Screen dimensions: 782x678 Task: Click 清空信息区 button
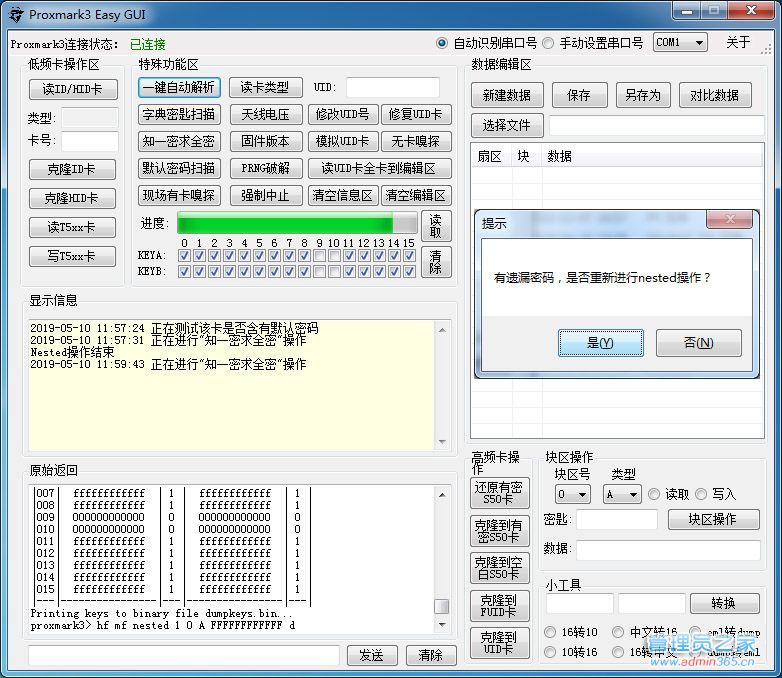[343, 196]
